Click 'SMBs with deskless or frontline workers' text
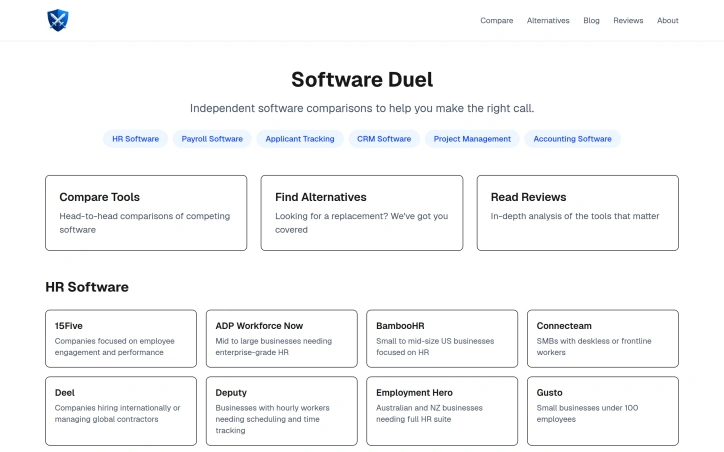This screenshot has height=452, width=724. (594, 346)
